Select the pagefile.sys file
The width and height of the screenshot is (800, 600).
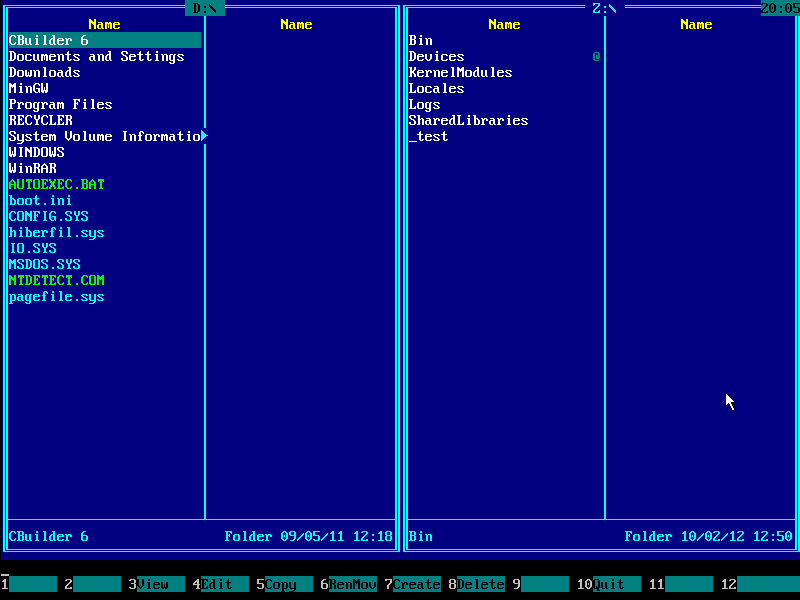57,296
